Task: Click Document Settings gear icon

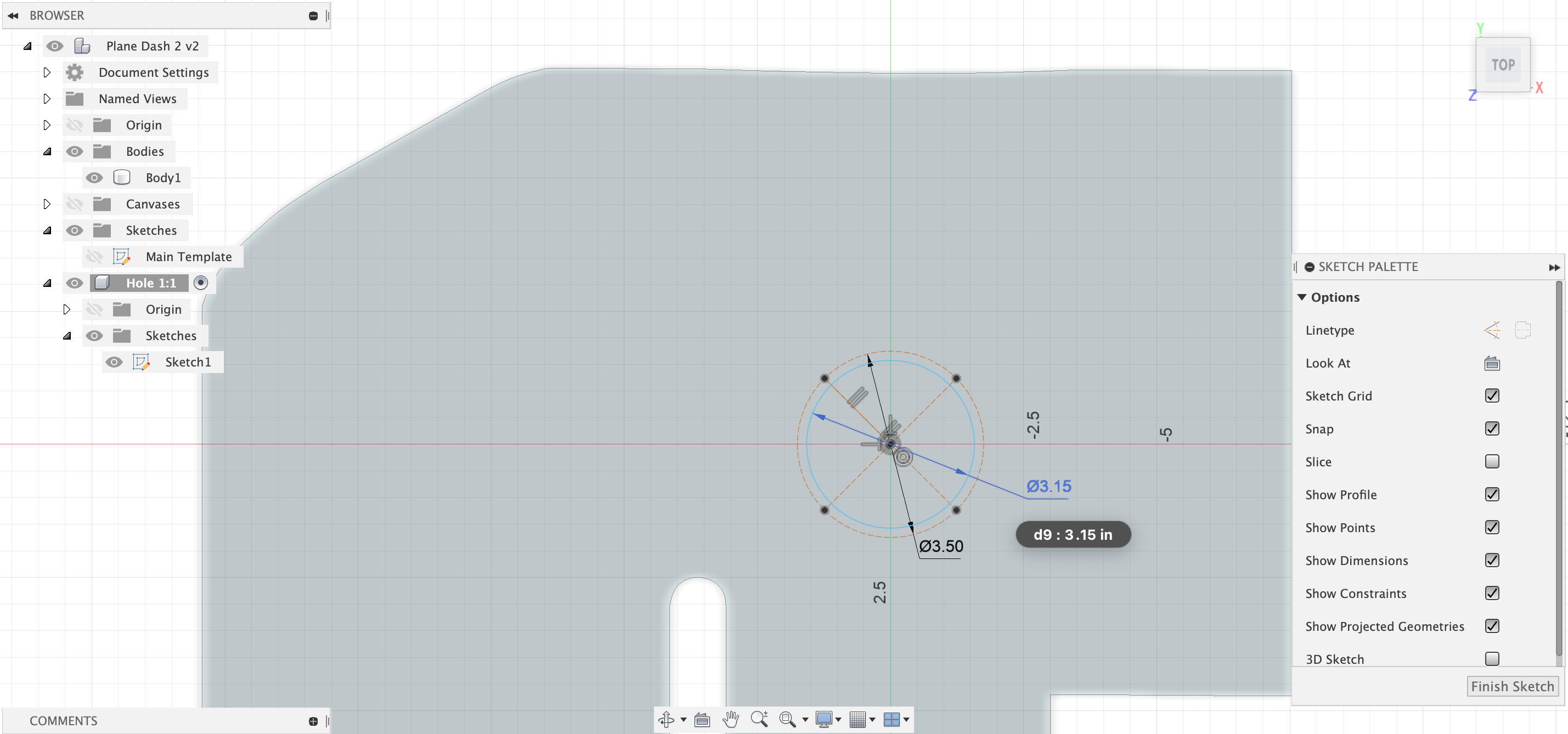Action: point(74,72)
